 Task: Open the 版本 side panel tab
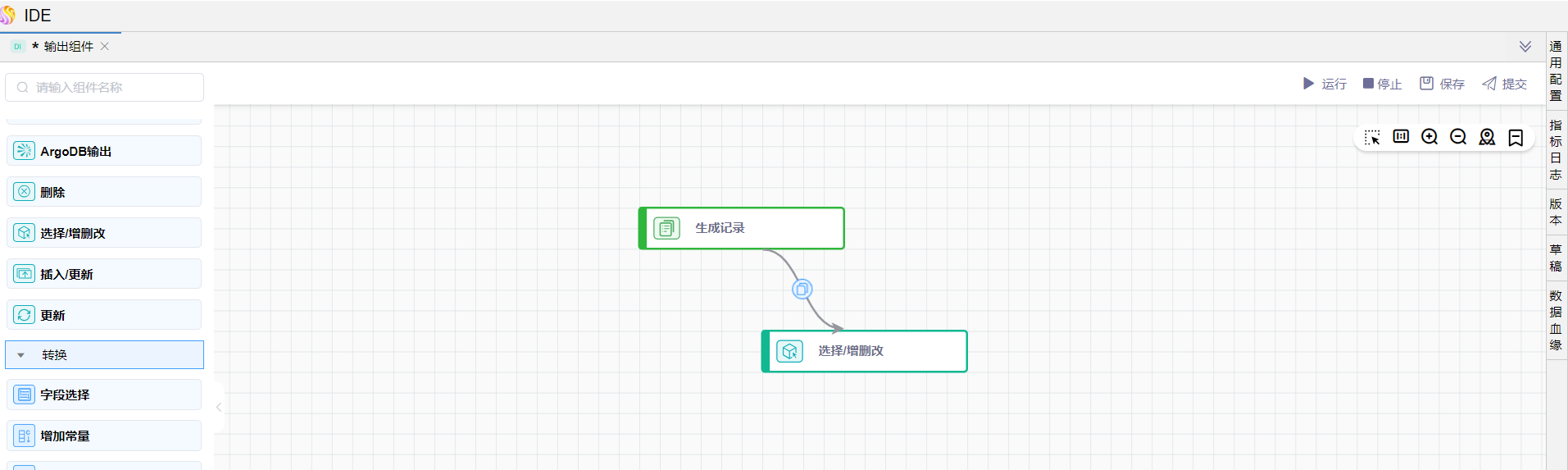(x=1556, y=212)
